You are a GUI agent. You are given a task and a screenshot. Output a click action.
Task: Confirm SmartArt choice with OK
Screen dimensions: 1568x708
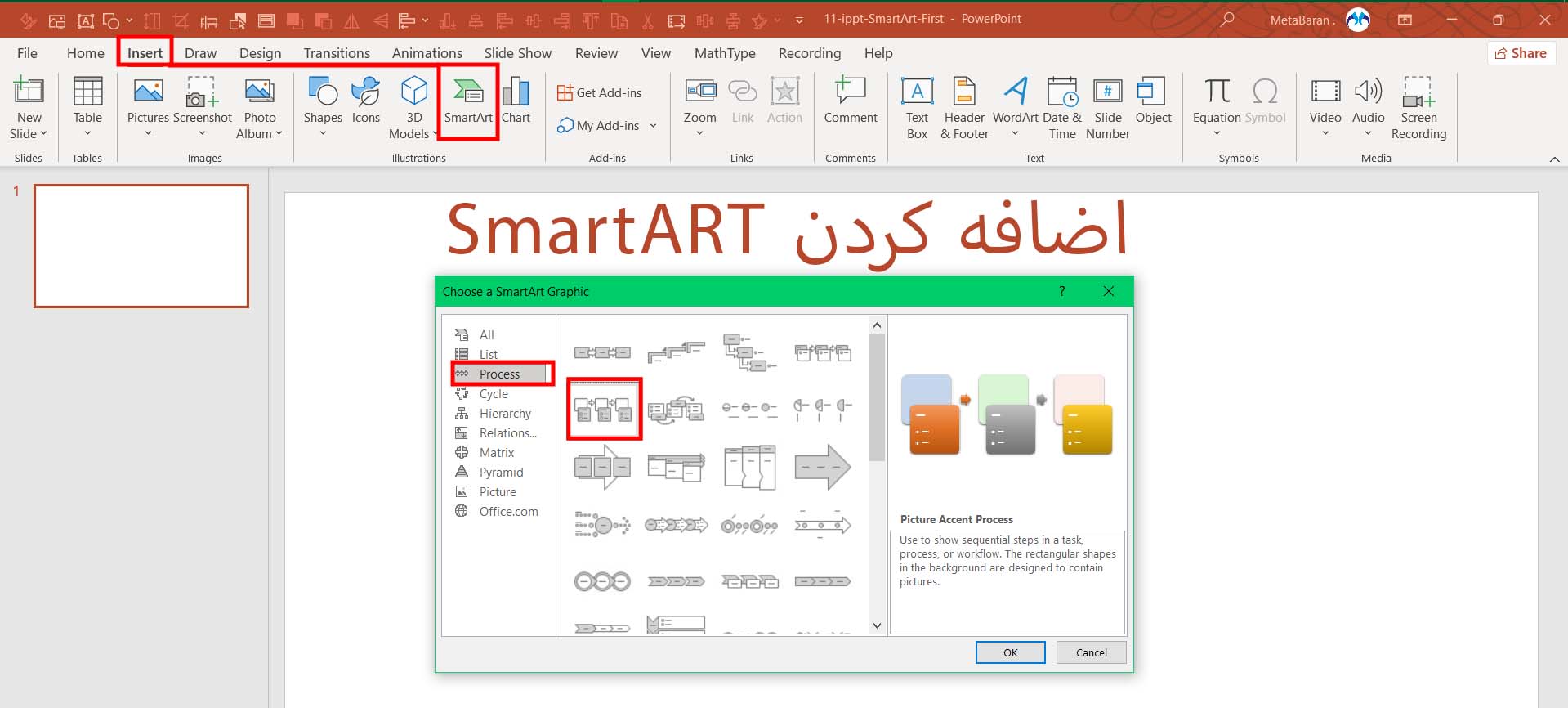(x=1010, y=652)
